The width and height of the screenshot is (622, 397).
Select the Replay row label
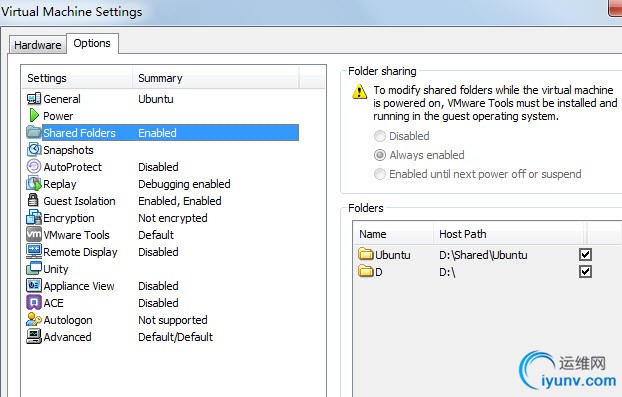point(60,184)
